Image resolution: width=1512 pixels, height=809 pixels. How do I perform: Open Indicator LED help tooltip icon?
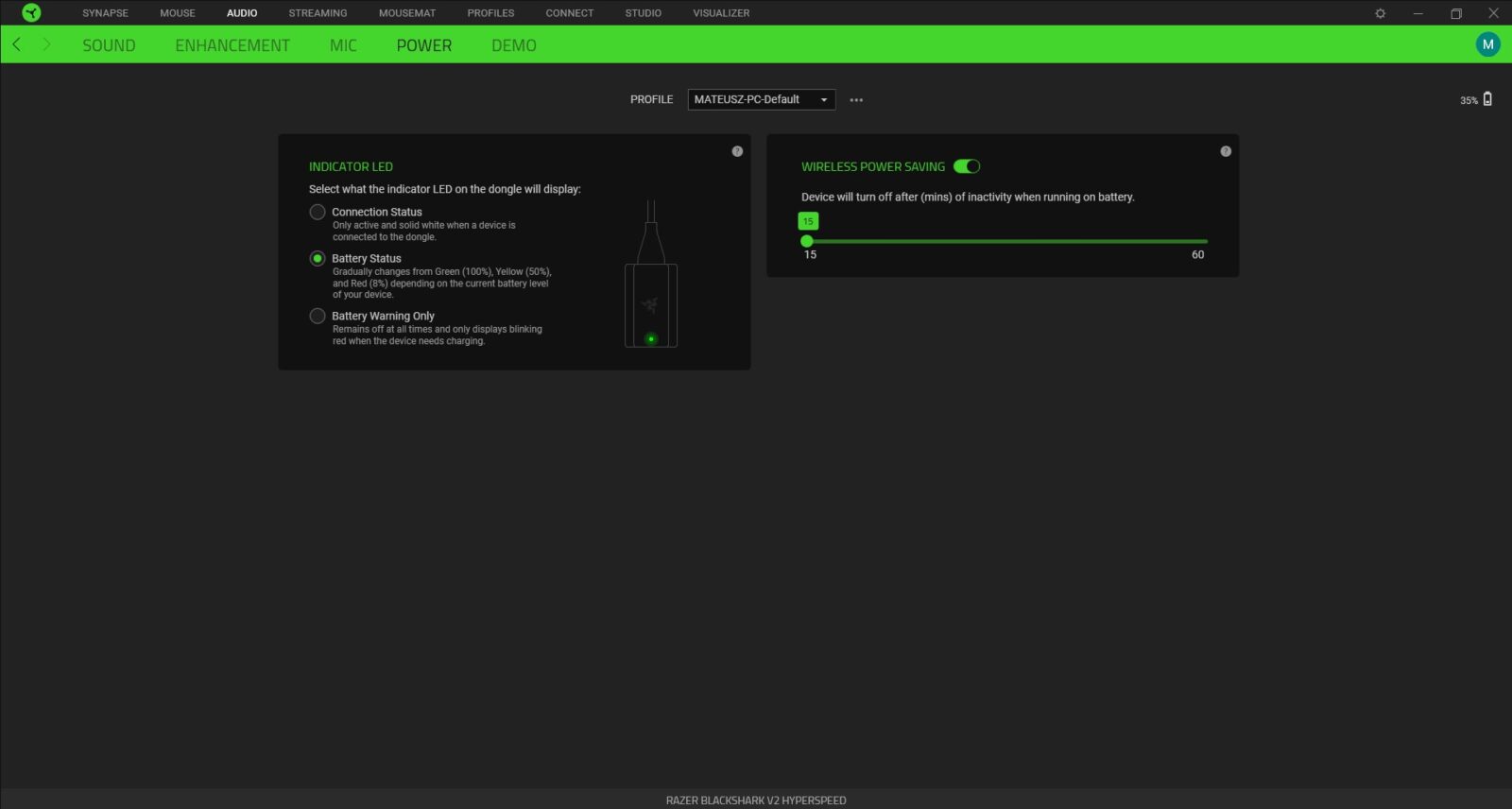coord(737,151)
